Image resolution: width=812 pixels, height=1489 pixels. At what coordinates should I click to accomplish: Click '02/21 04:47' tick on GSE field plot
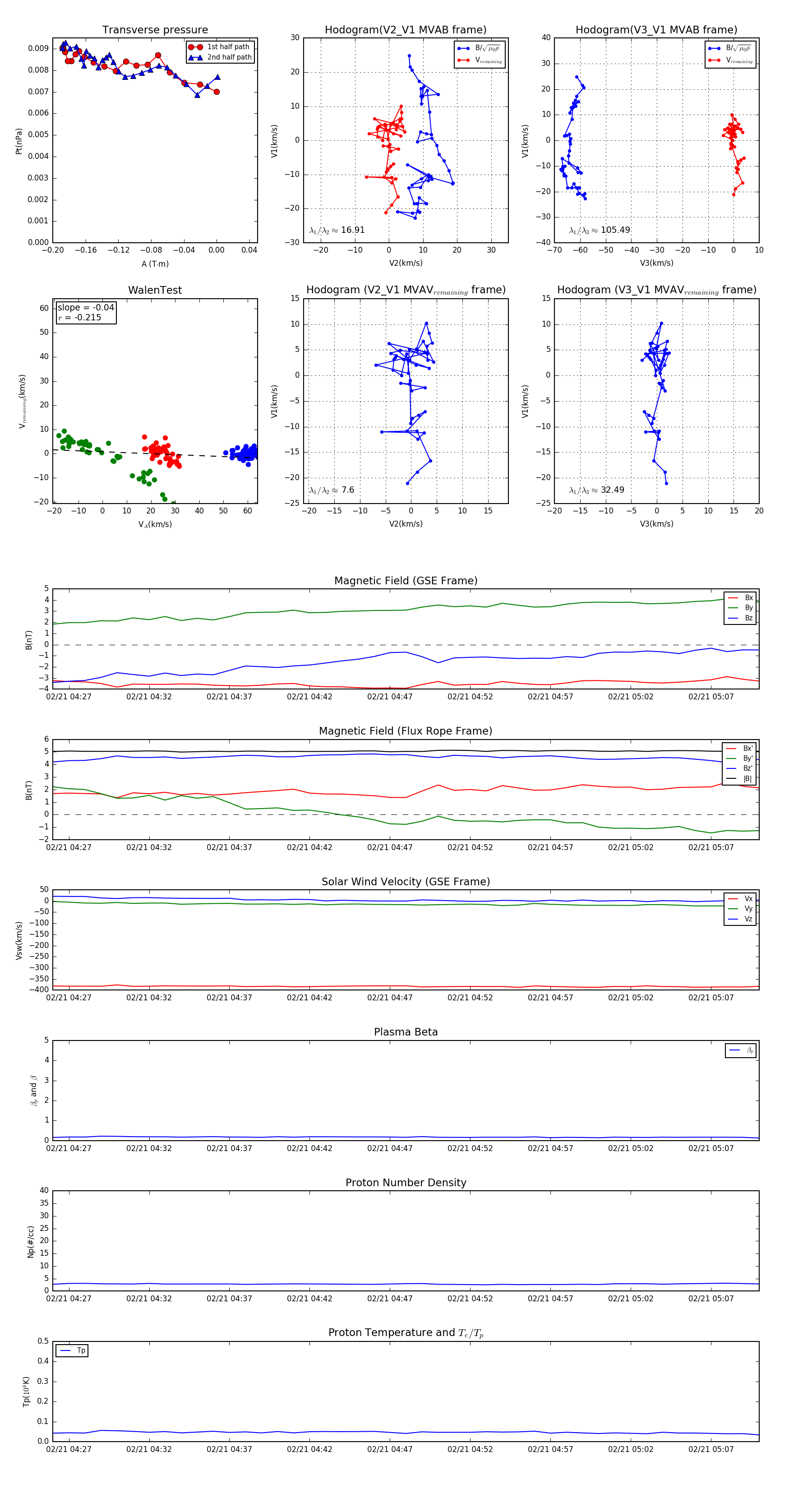point(389,697)
